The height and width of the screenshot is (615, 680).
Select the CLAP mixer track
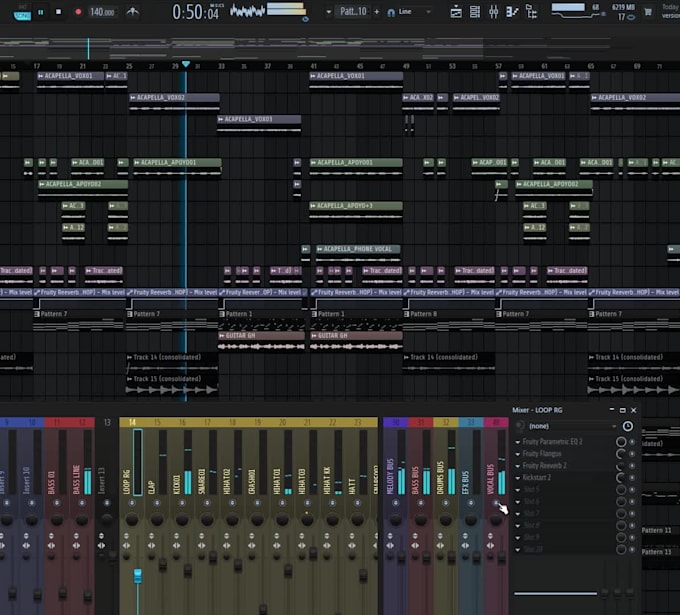(151, 487)
